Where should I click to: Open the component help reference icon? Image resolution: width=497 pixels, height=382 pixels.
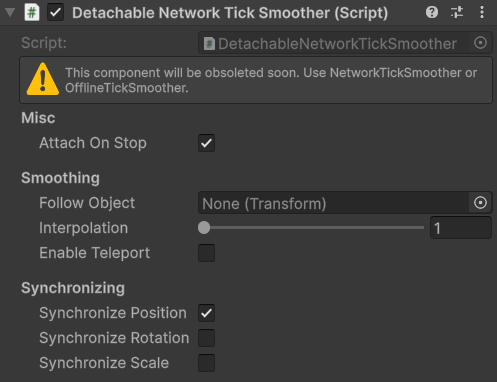coord(432,13)
